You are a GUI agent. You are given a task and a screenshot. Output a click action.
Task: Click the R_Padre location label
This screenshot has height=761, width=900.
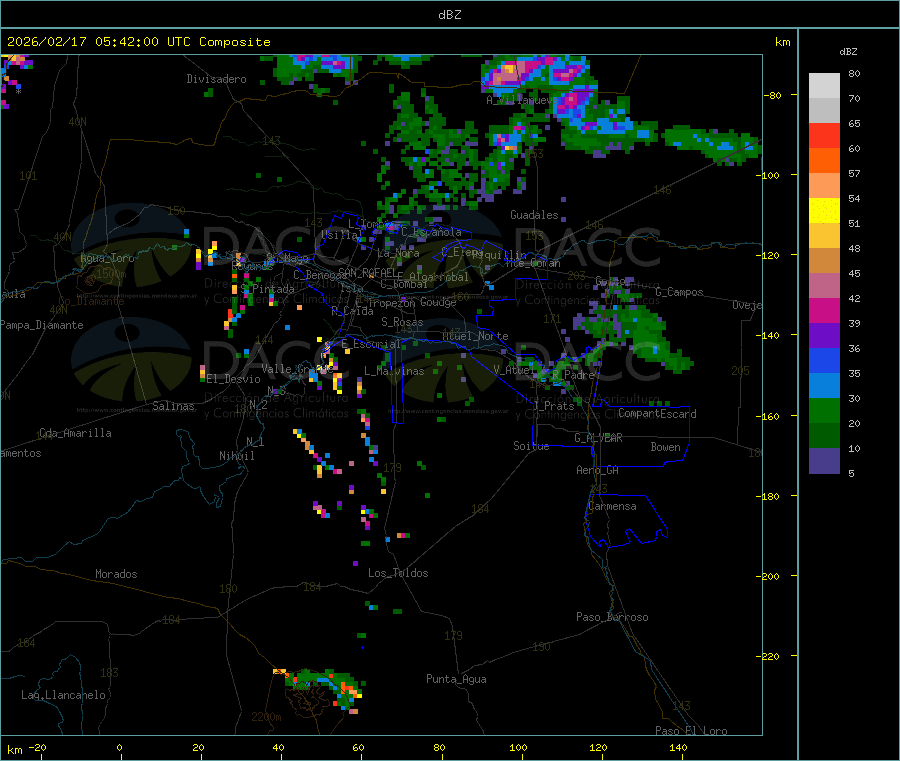(573, 375)
